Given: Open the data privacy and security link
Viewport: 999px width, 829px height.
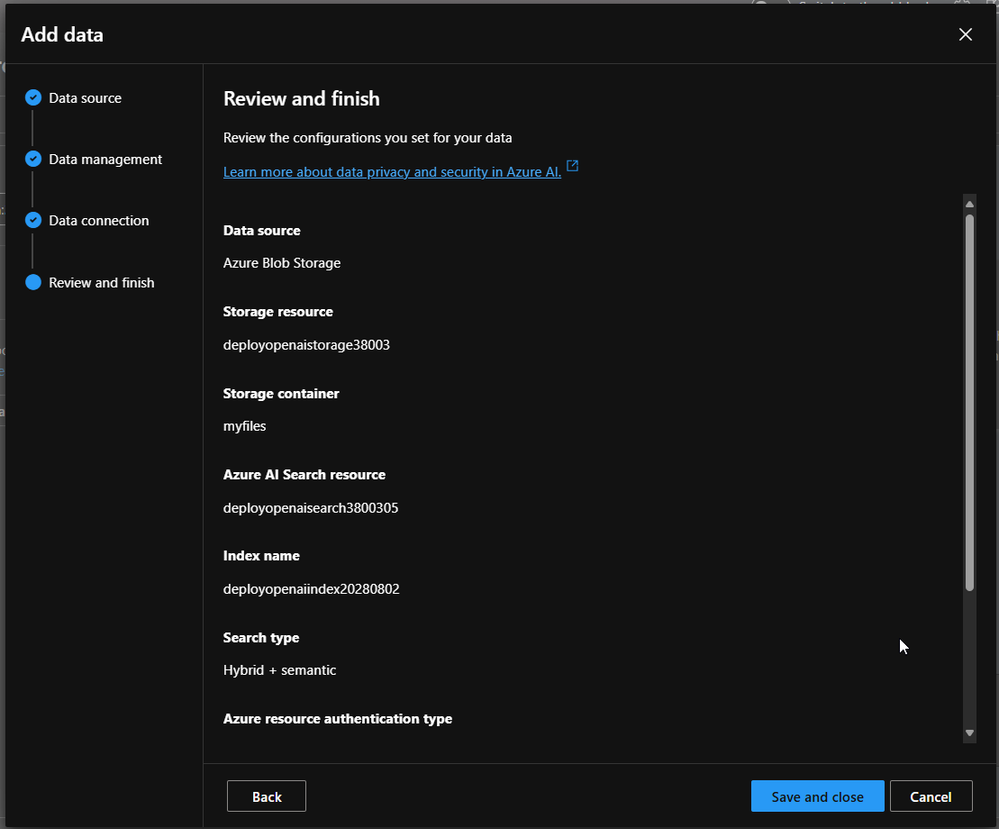Looking at the screenshot, I should click(392, 172).
